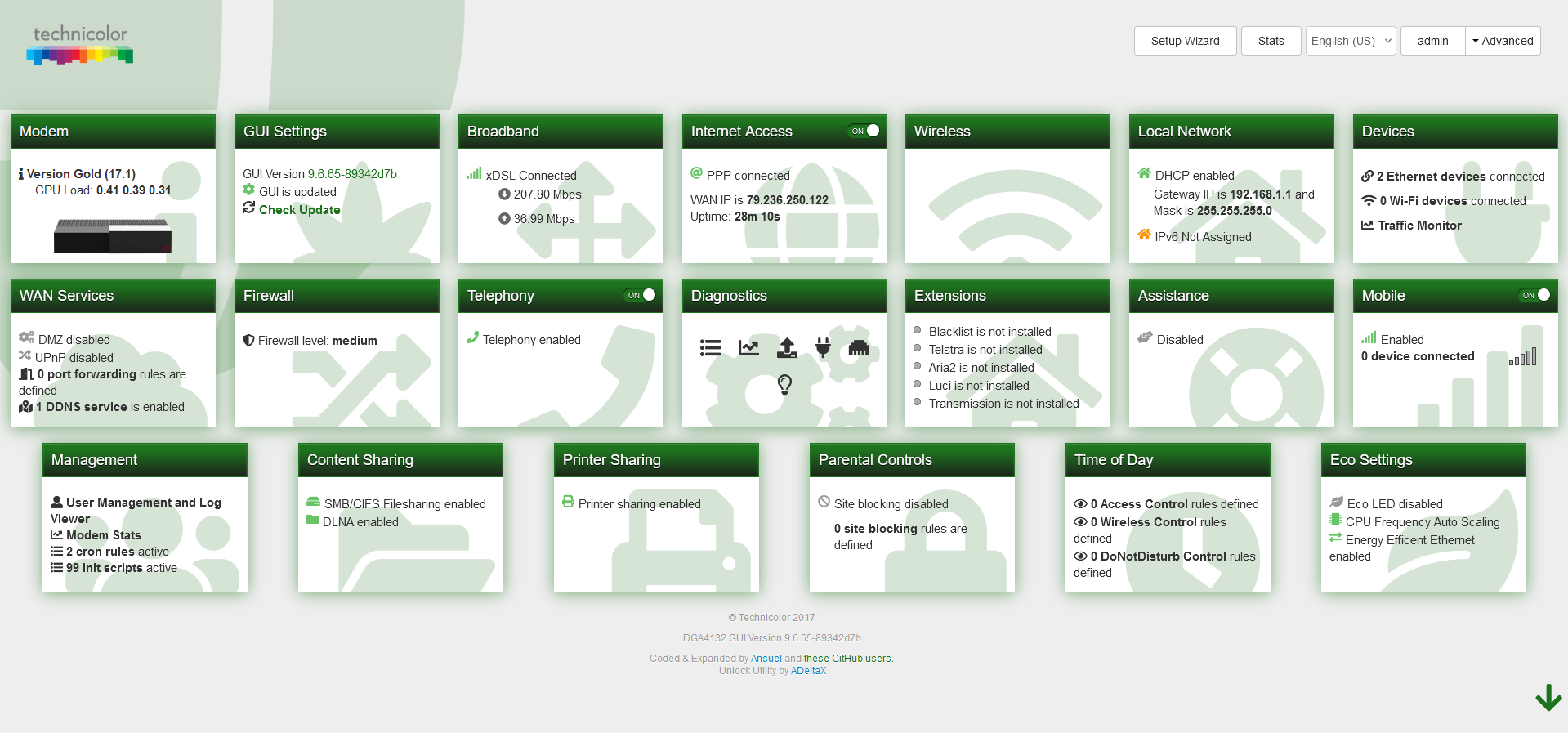1568x733 pixels.
Task: Click the Check Update link
Action: (x=299, y=210)
